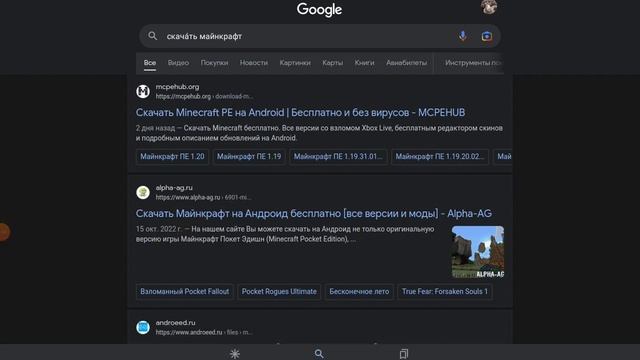Image resolution: width=640 pixels, height=360 pixels.
Task: Click the Бесконечное лето chip
Action: pyautogui.click(x=359, y=292)
